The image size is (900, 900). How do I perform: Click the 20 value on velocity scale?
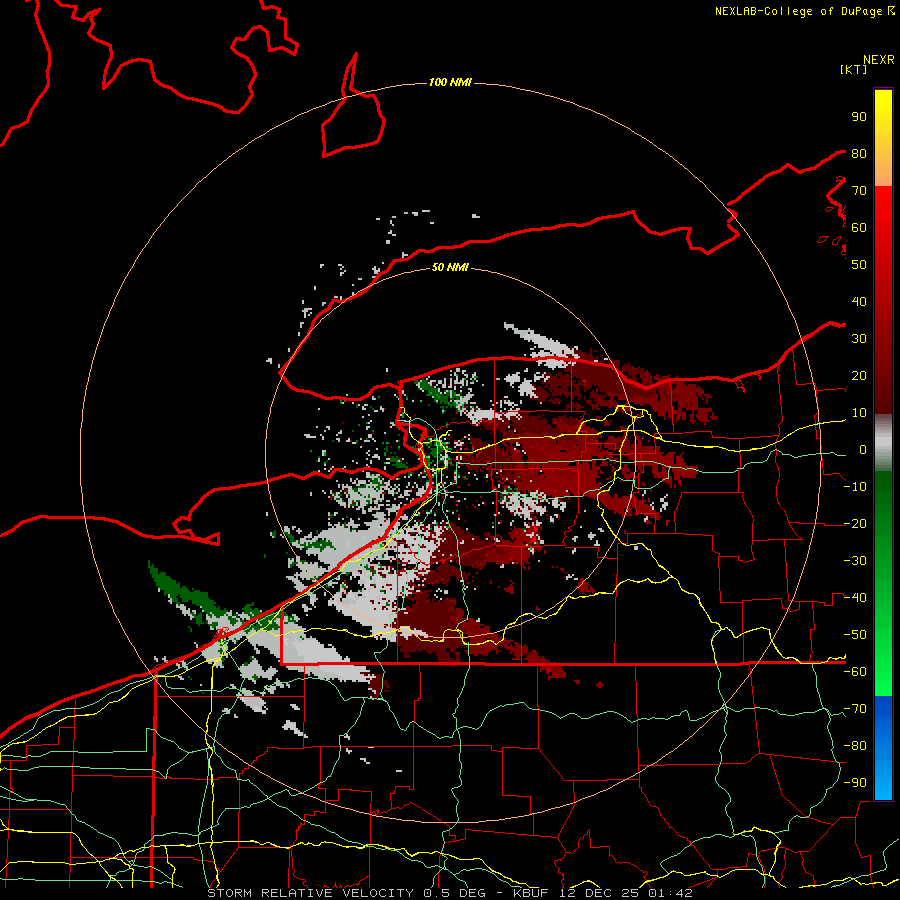(859, 375)
